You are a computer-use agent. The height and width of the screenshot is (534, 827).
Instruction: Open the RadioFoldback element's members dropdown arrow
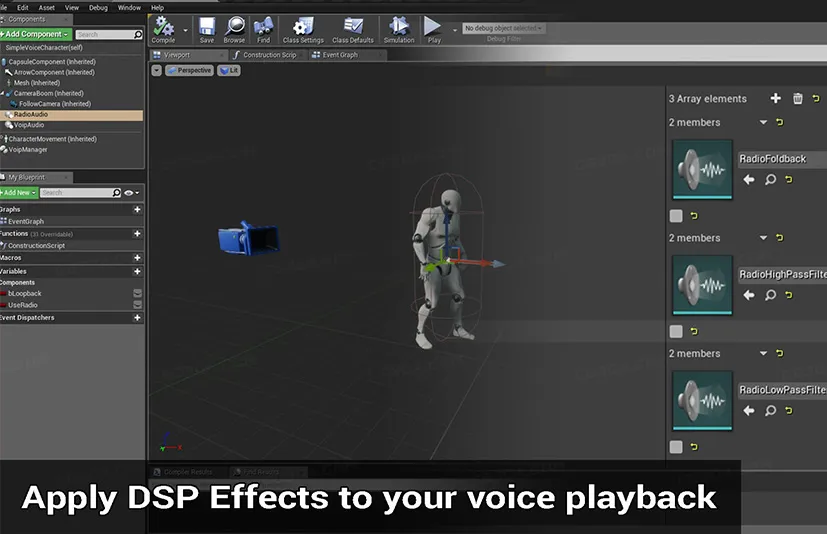763,122
